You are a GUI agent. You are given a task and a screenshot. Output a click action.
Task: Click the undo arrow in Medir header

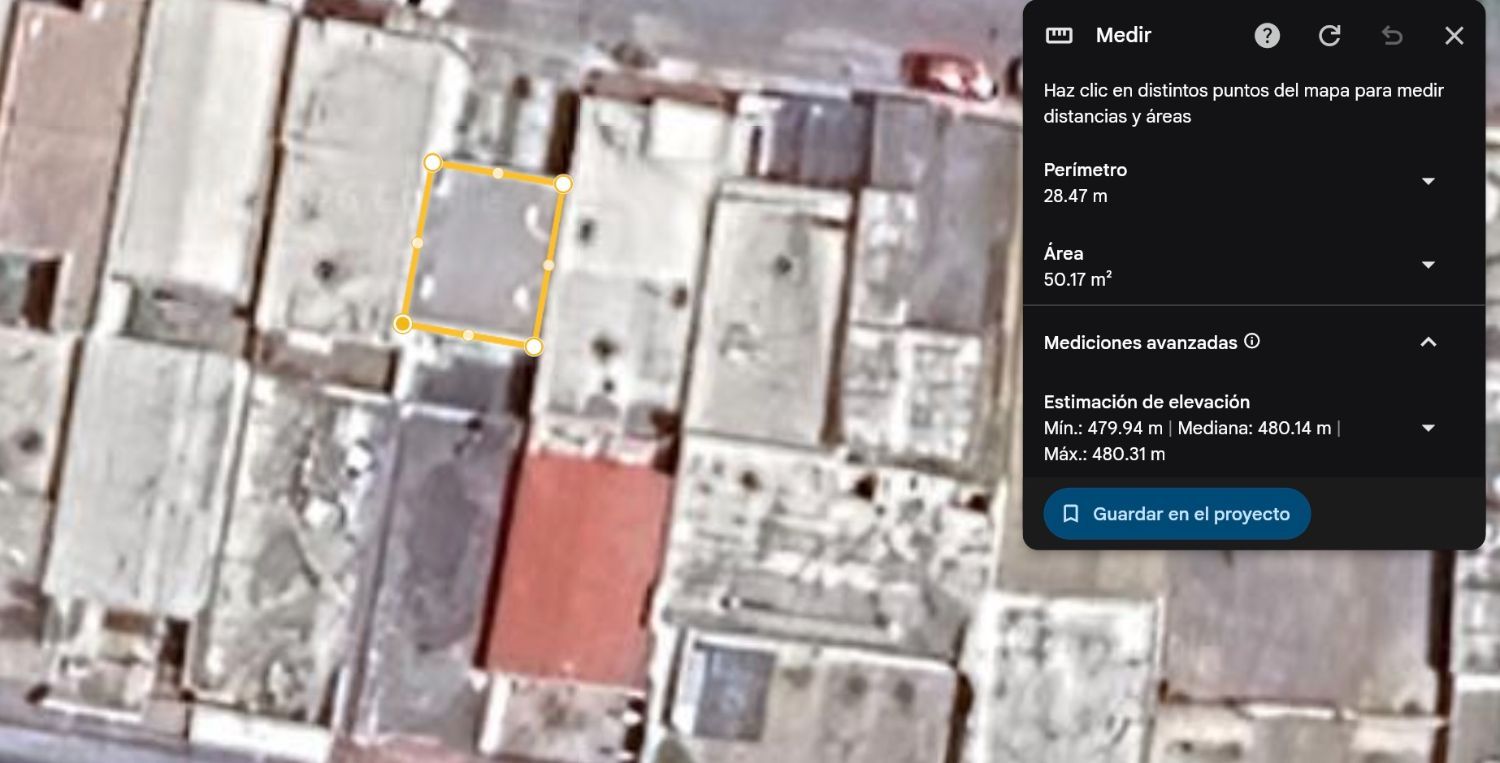[x=1392, y=36]
